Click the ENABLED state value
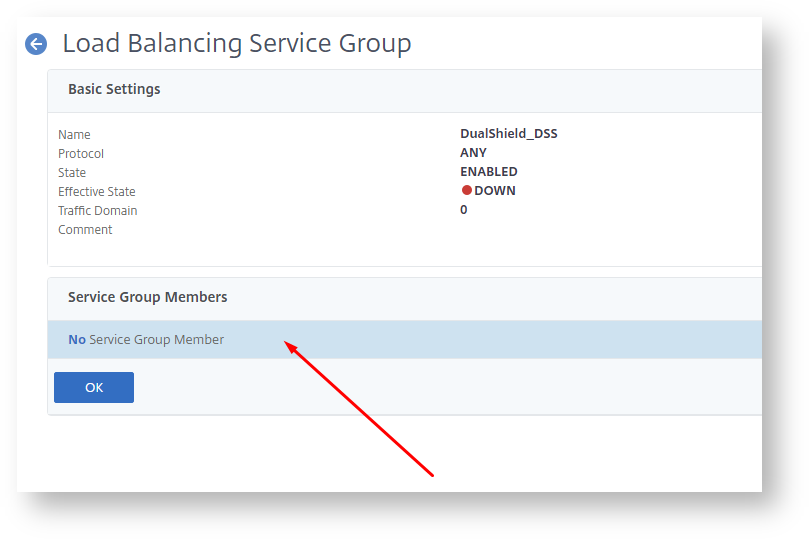The width and height of the screenshot is (810, 540). coord(488,172)
